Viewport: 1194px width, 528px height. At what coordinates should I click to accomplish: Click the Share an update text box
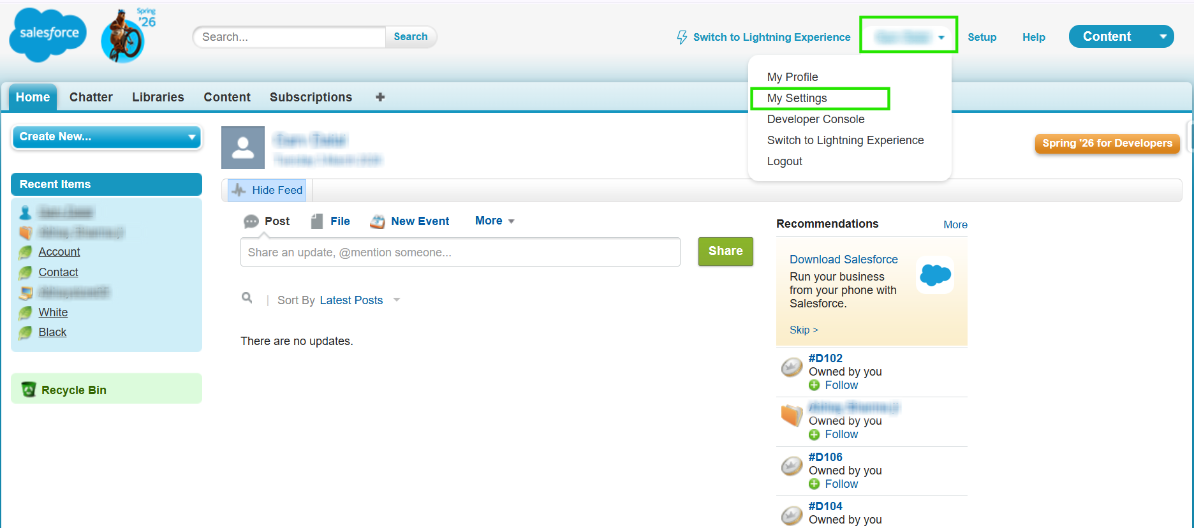click(460, 252)
